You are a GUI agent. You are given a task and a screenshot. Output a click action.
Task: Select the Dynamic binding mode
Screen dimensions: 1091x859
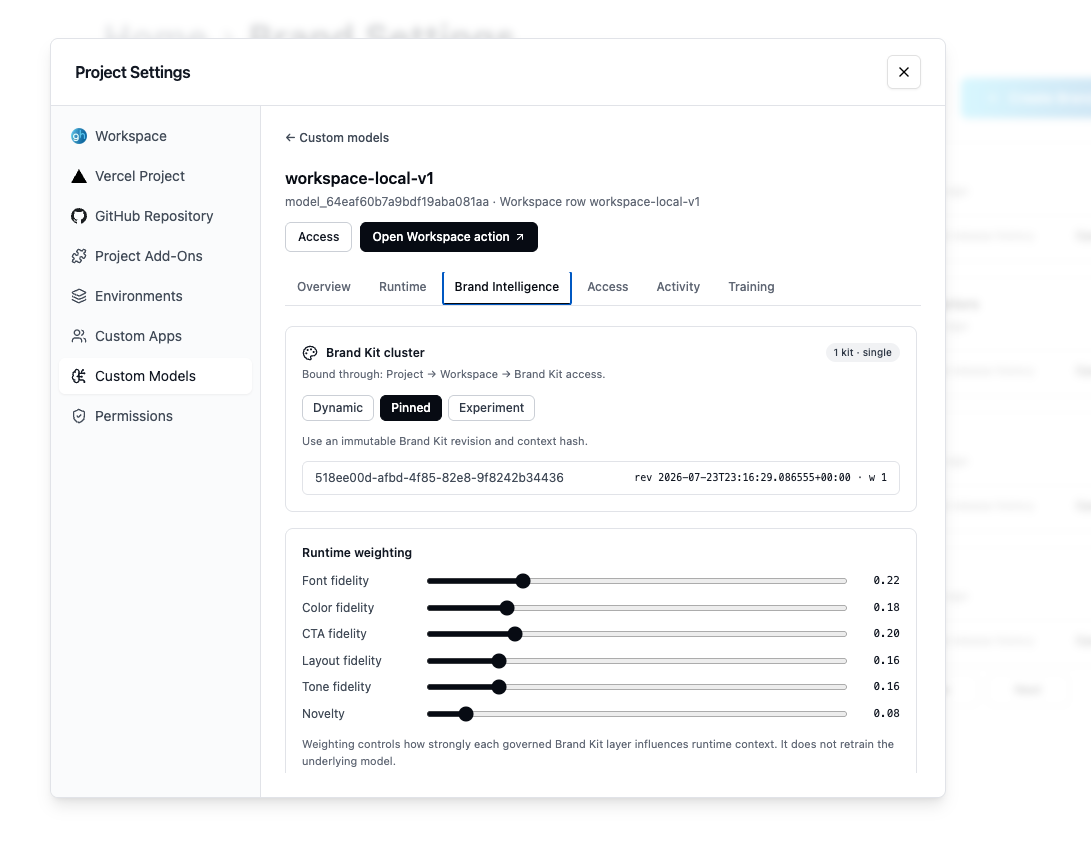click(x=337, y=408)
